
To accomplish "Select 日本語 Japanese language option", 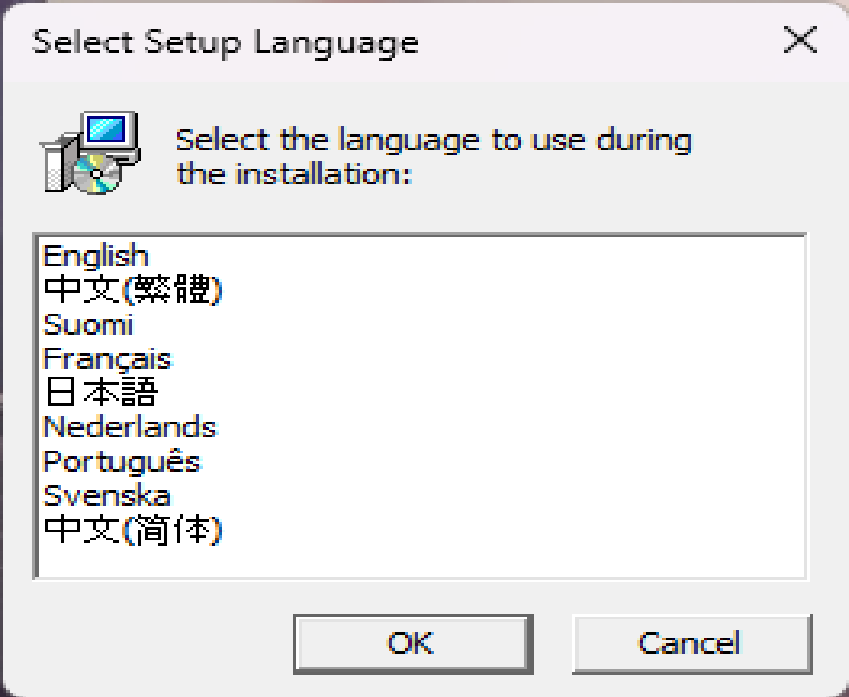I will pyautogui.click(x=100, y=392).
